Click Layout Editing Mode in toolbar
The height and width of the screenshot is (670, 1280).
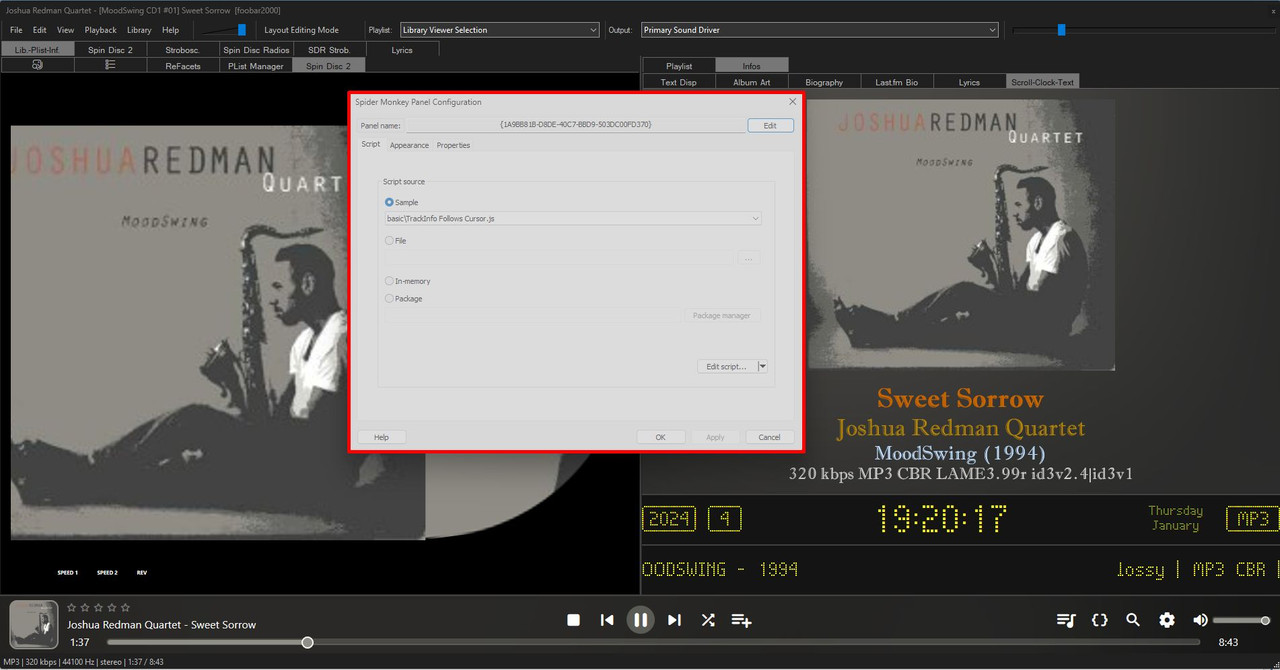pos(301,30)
